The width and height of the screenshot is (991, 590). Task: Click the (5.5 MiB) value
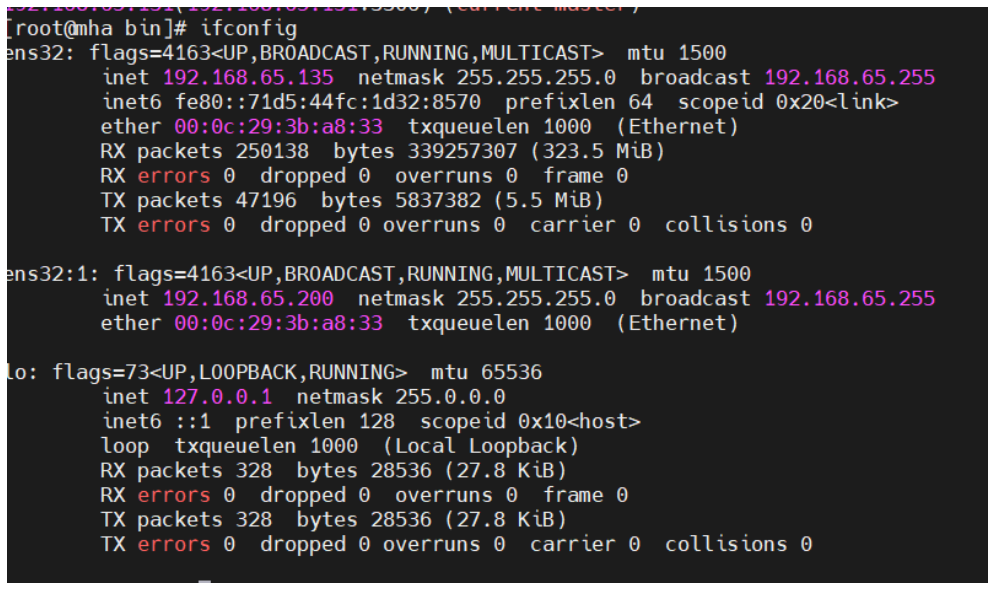[549, 201]
